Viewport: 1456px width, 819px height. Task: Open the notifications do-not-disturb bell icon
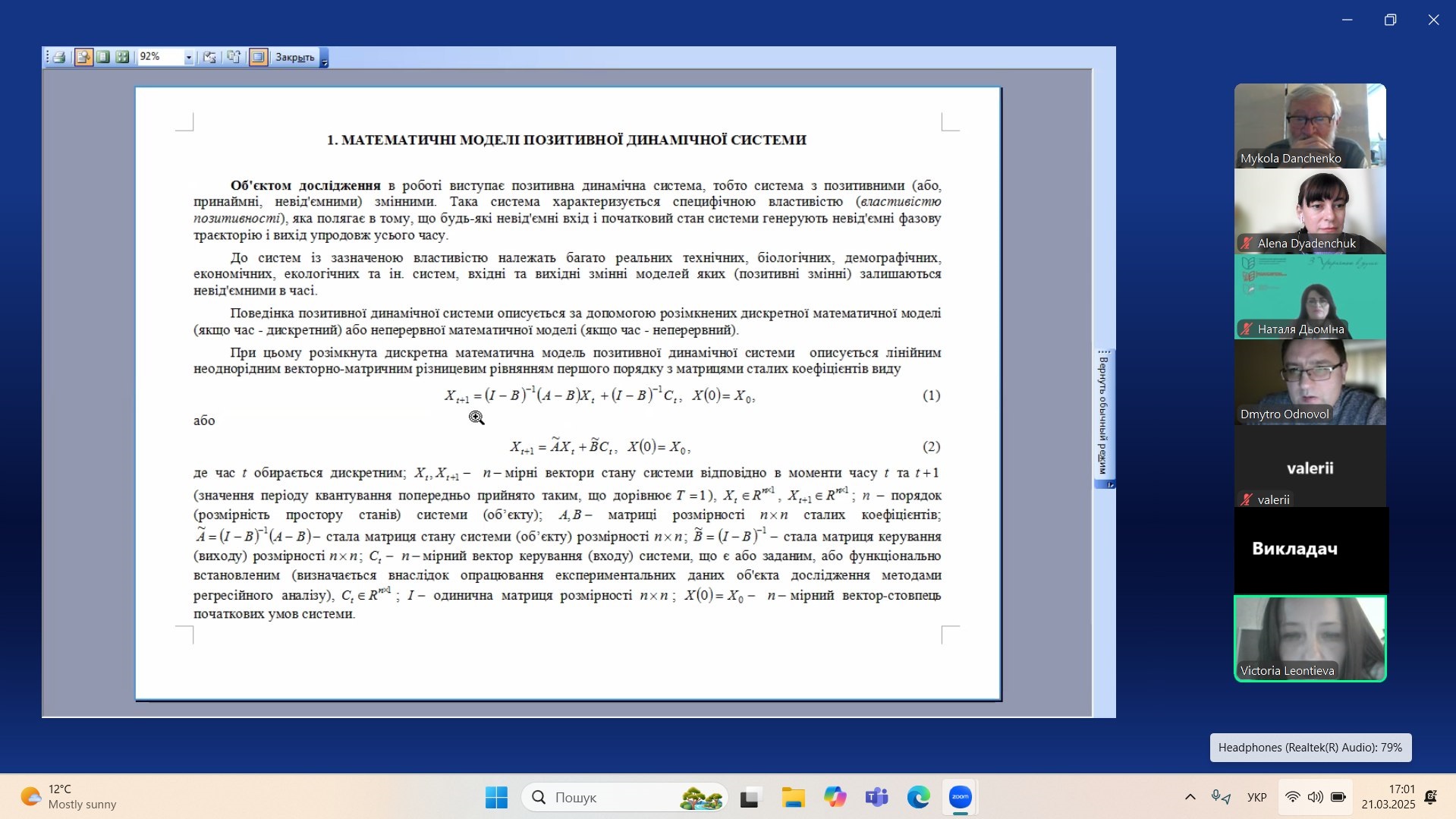(x=1431, y=797)
